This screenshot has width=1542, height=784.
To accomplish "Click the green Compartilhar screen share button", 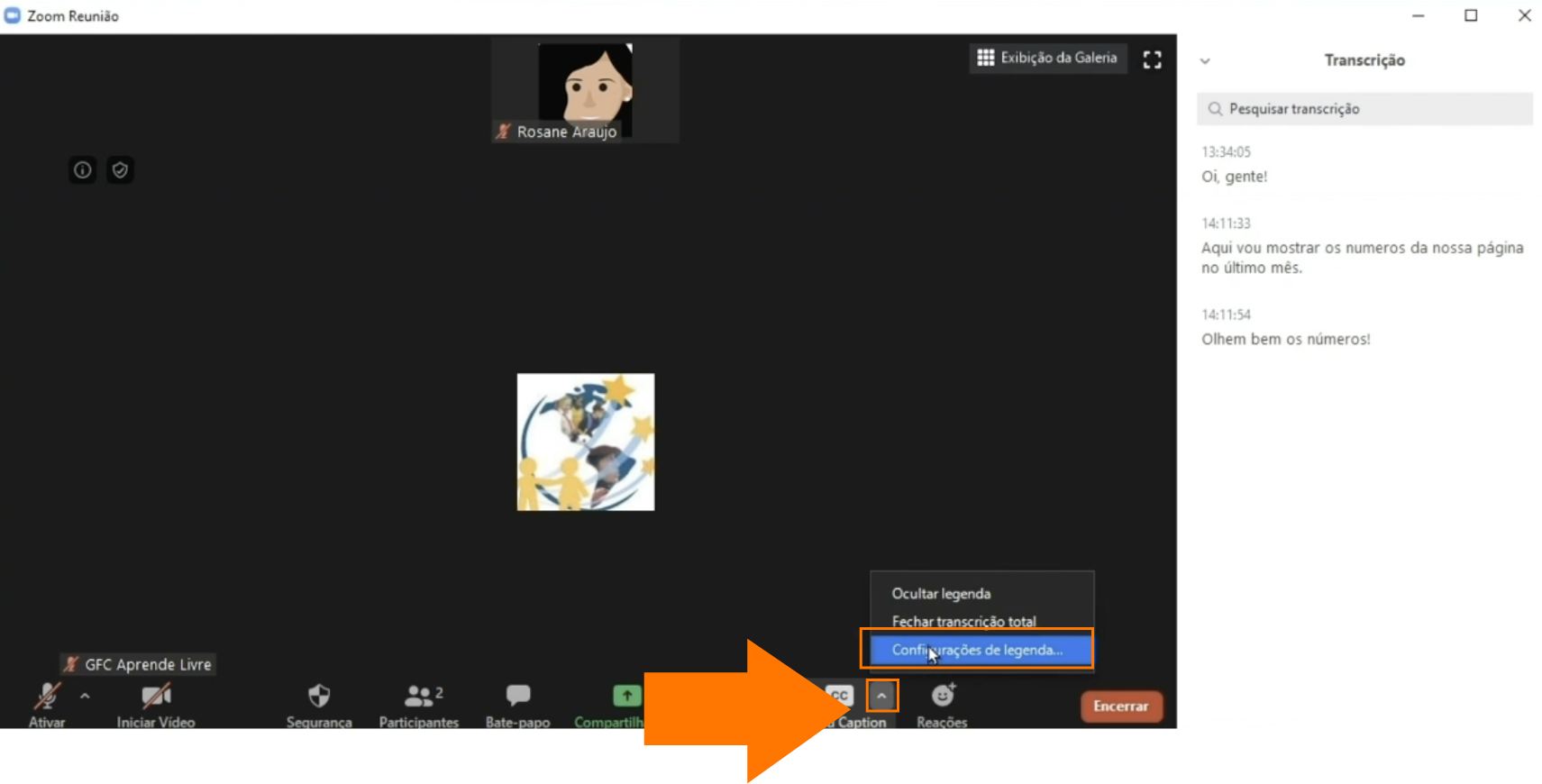I will click(625, 696).
